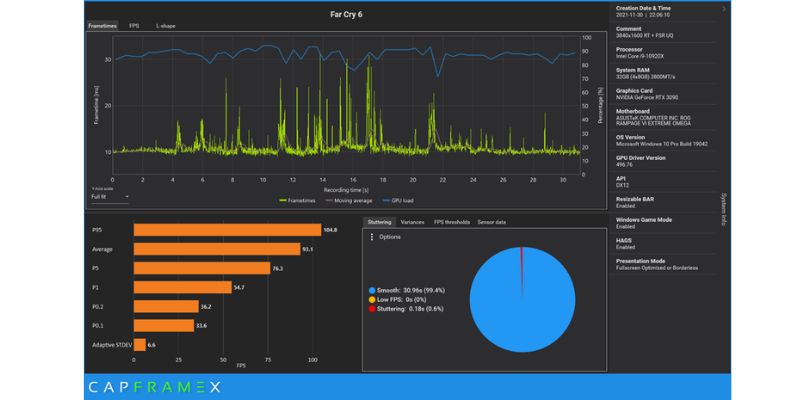Click the Comment field value
The height and width of the screenshot is (400, 800).
coord(644,36)
